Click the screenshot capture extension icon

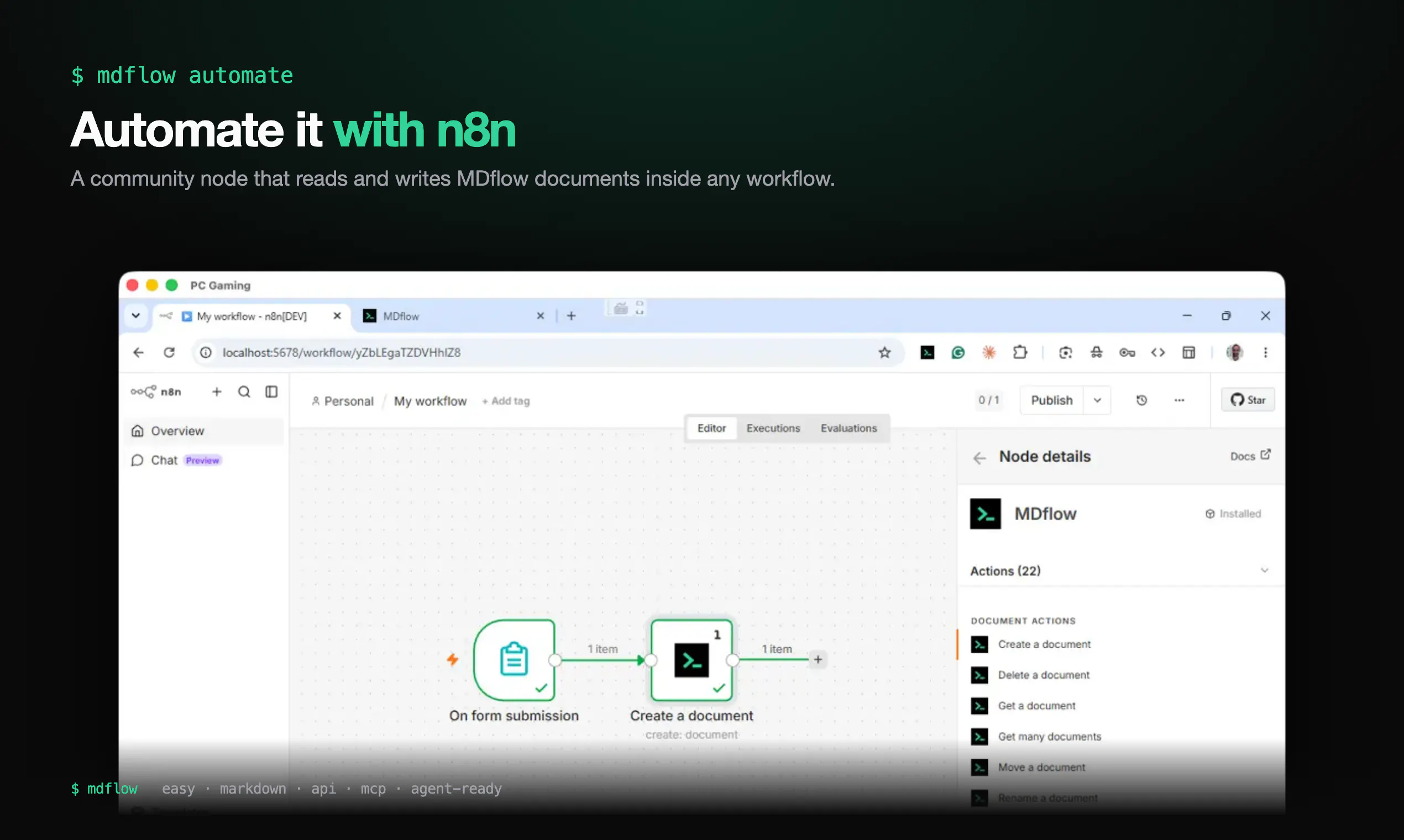1066,353
